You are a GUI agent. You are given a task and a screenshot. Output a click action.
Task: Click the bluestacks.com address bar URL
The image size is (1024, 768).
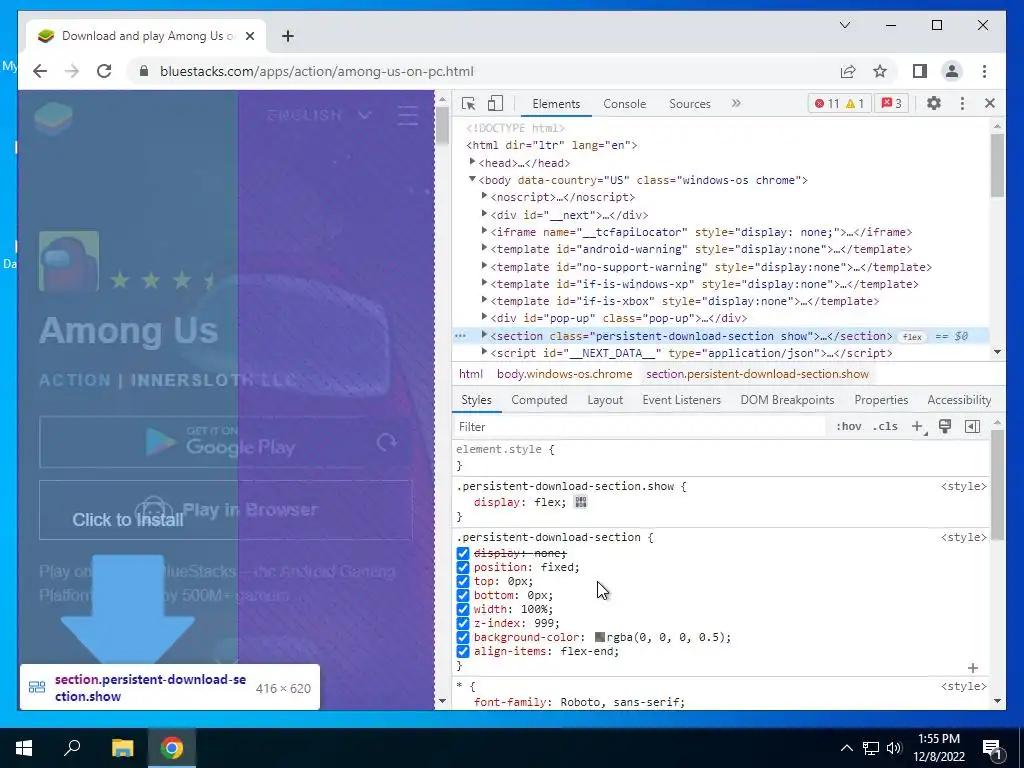pyautogui.click(x=317, y=71)
